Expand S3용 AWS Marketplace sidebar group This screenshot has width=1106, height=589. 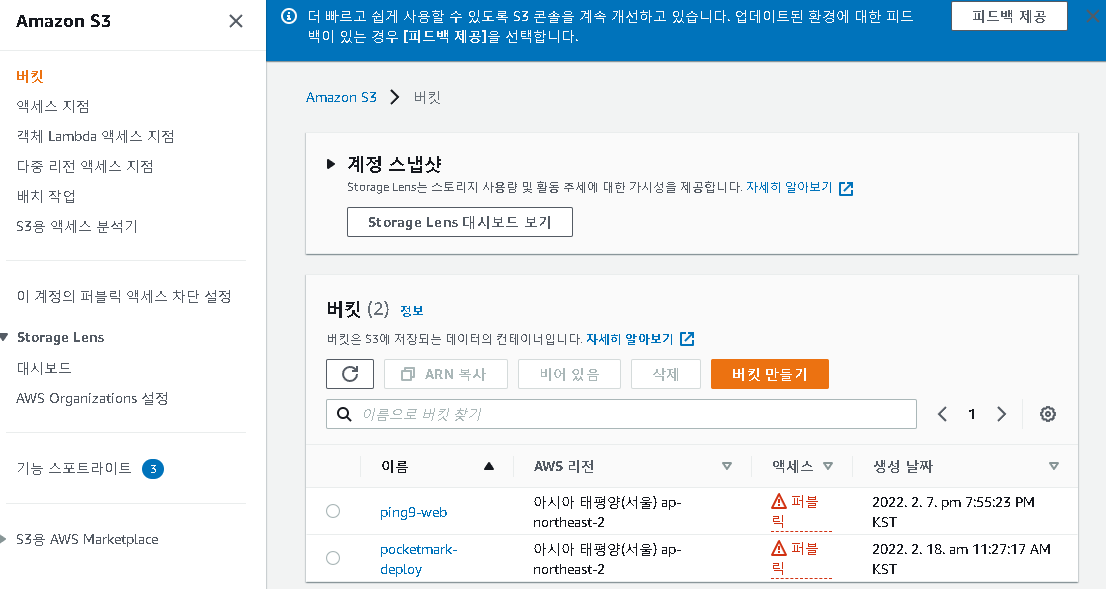[x=4, y=540]
